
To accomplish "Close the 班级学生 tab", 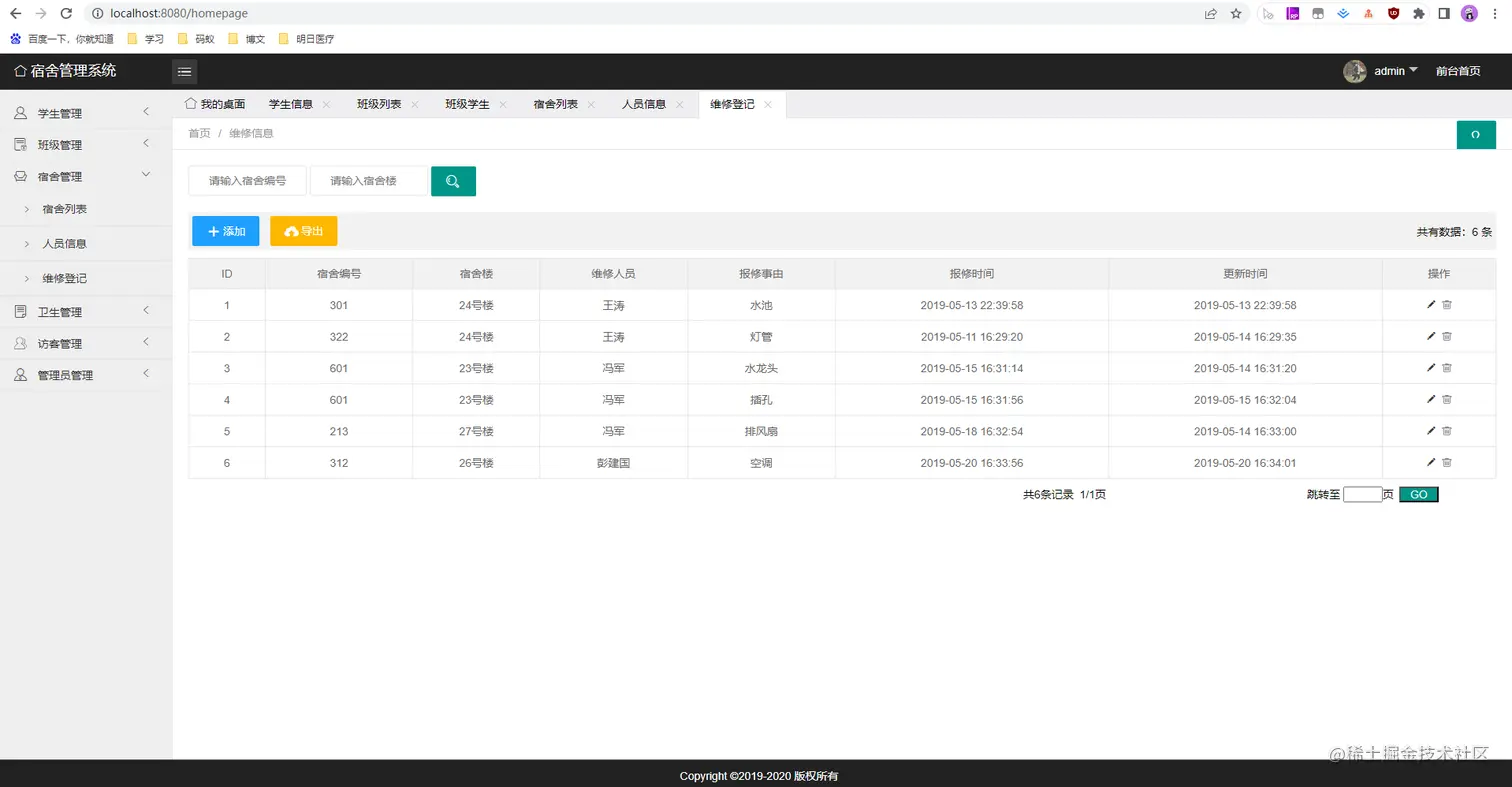I will tap(503, 105).
